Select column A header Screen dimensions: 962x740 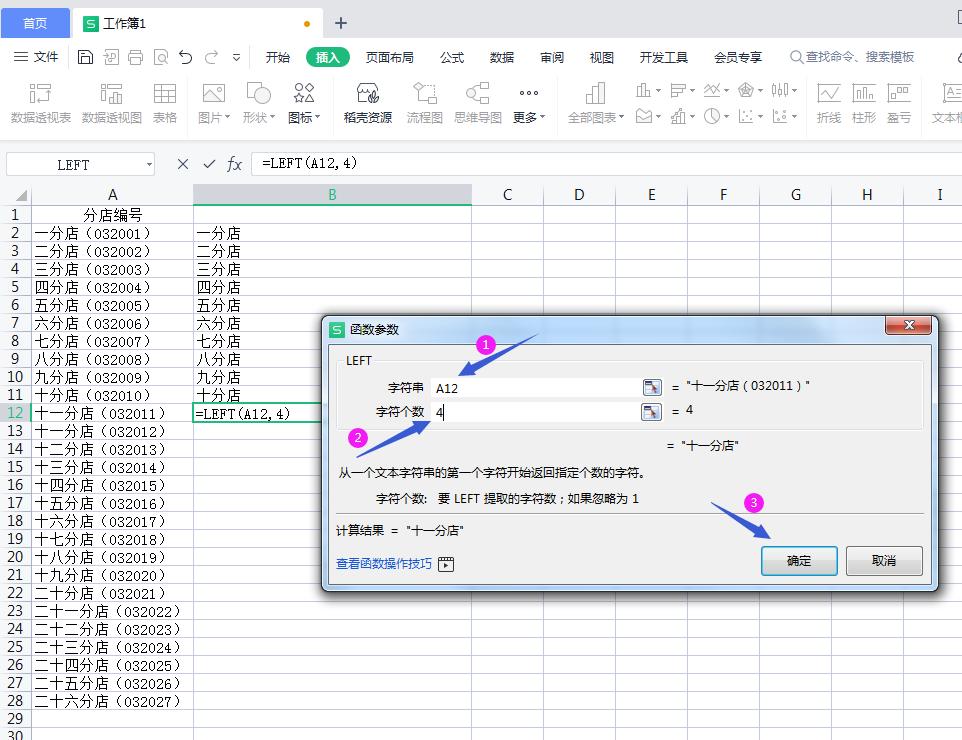click(x=112, y=195)
